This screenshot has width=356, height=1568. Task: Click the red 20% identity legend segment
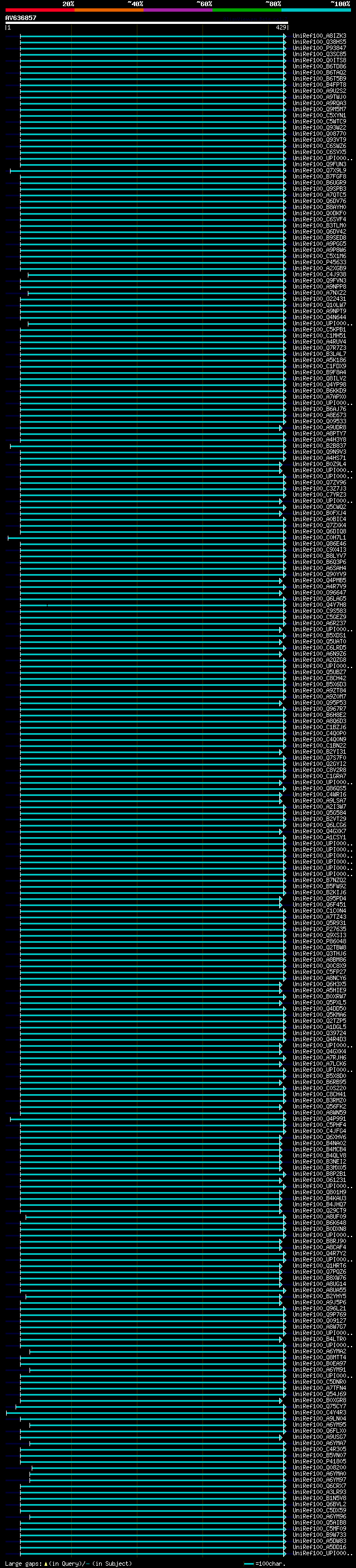point(39,10)
